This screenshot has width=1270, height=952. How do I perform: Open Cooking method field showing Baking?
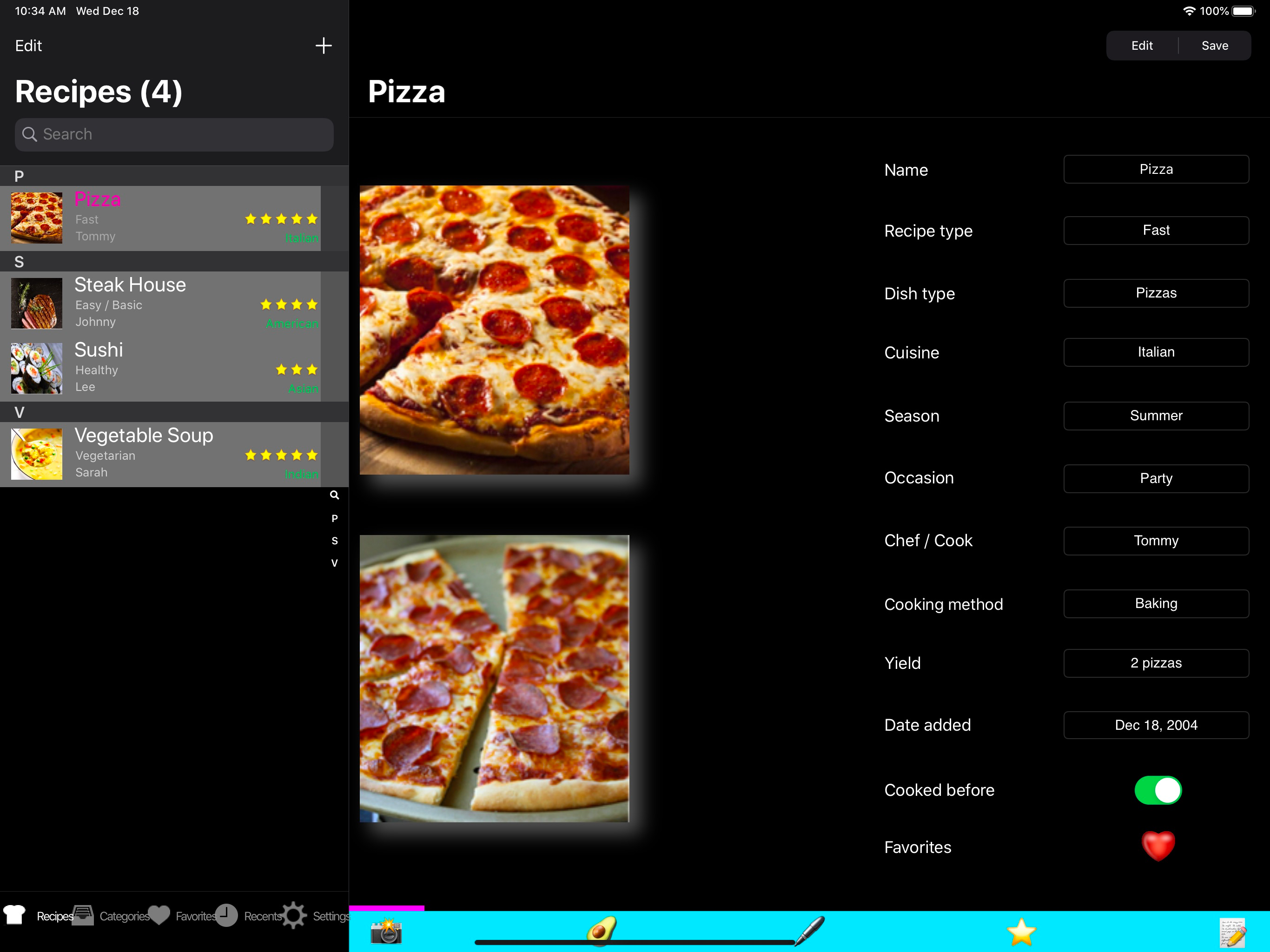(x=1155, y=603)
